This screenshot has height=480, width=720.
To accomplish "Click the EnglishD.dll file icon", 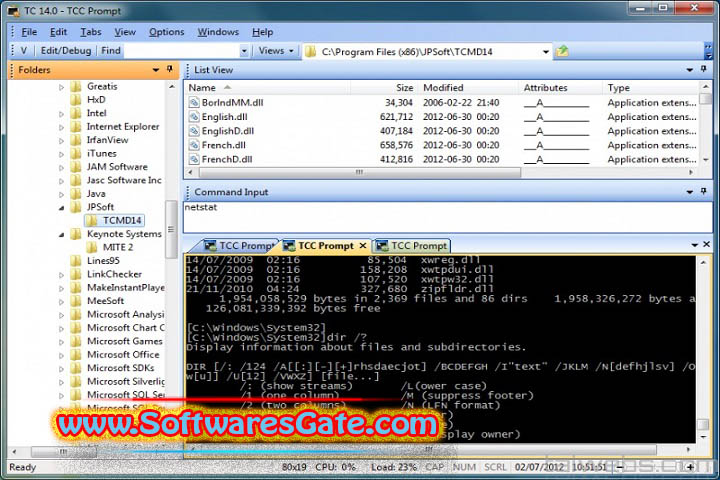I will pyautogui.click(x=194, y=131).
